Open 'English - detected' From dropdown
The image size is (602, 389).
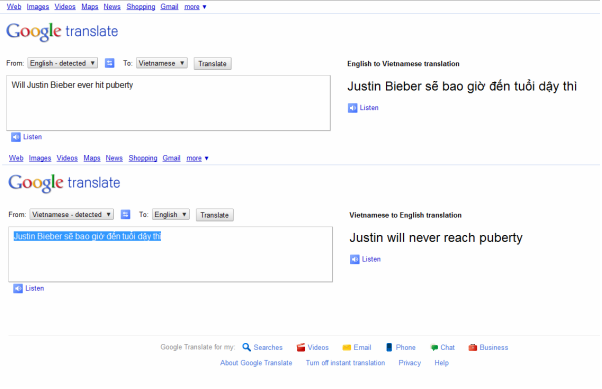point(63,63)
